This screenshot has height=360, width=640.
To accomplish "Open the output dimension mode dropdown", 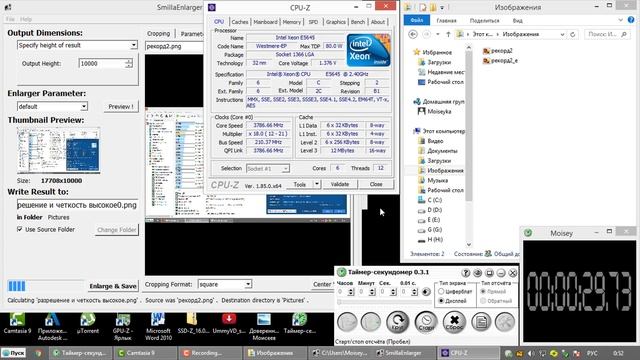I will 77,45.
